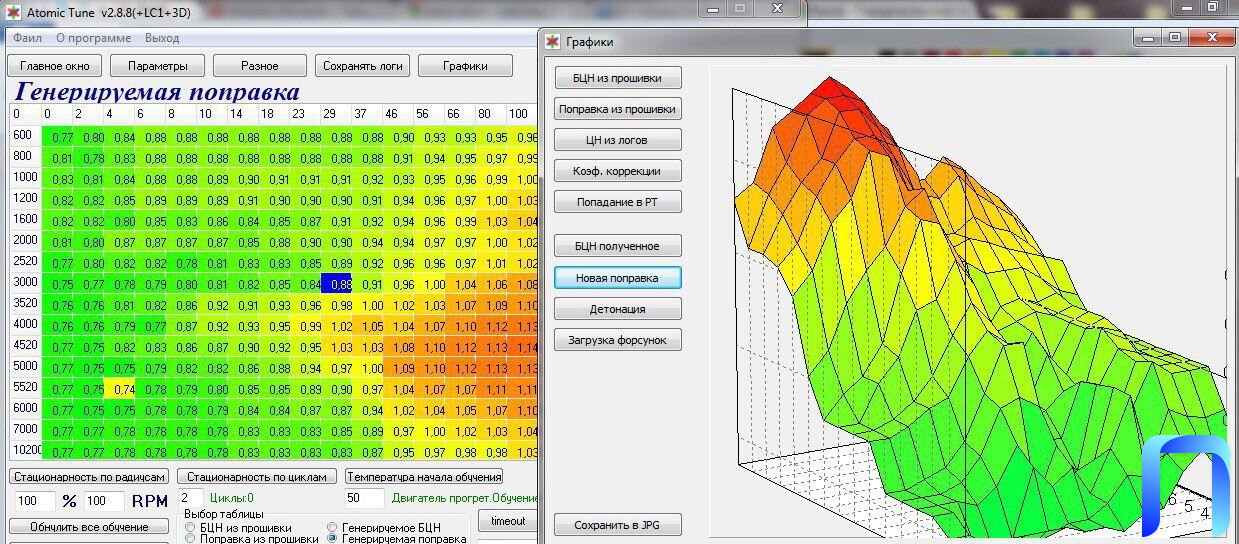1239x544 pixels.
Task: Open the Параметры section
Action: (157, 66)
